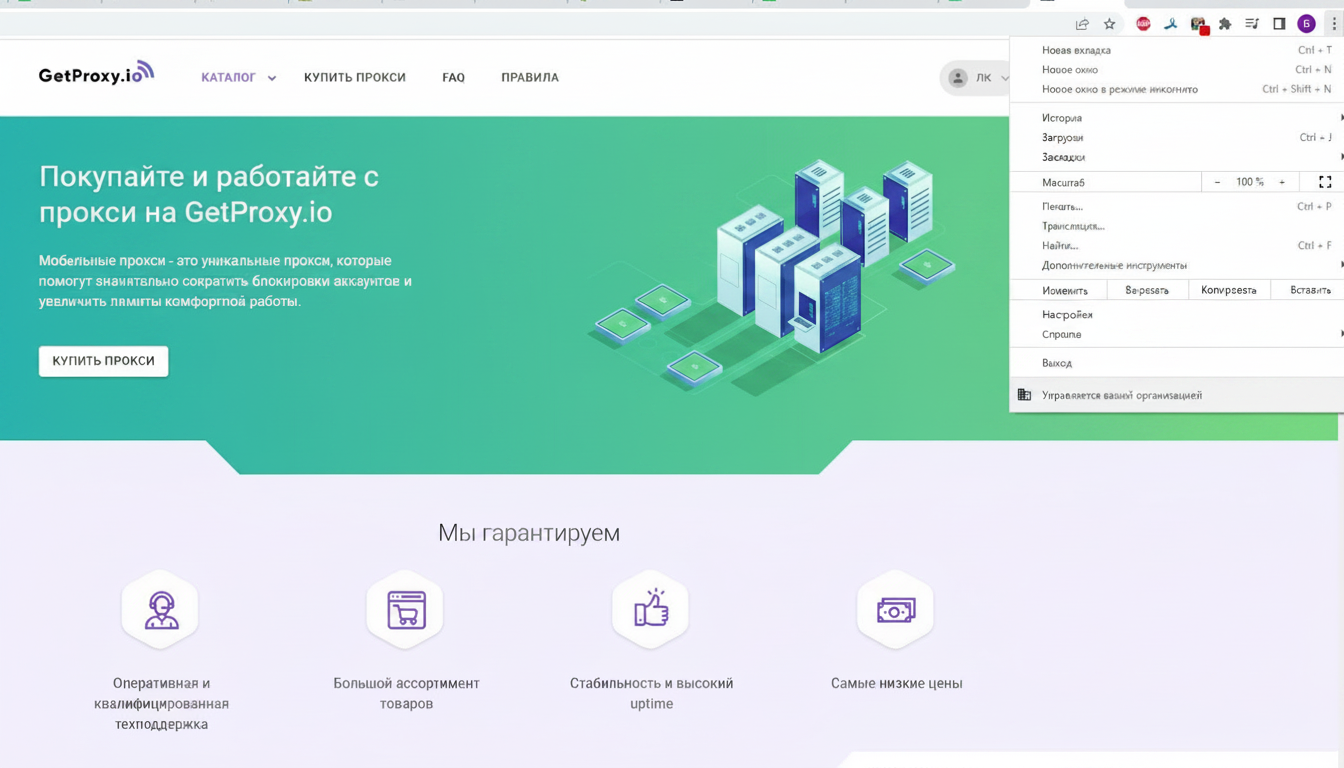Click the headline Покупайте и работайте с прокси

coord(209,194)
